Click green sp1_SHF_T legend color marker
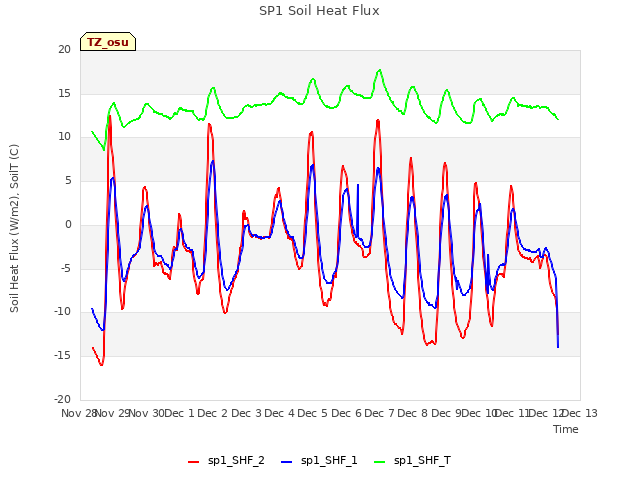 (x=380, y=462)
